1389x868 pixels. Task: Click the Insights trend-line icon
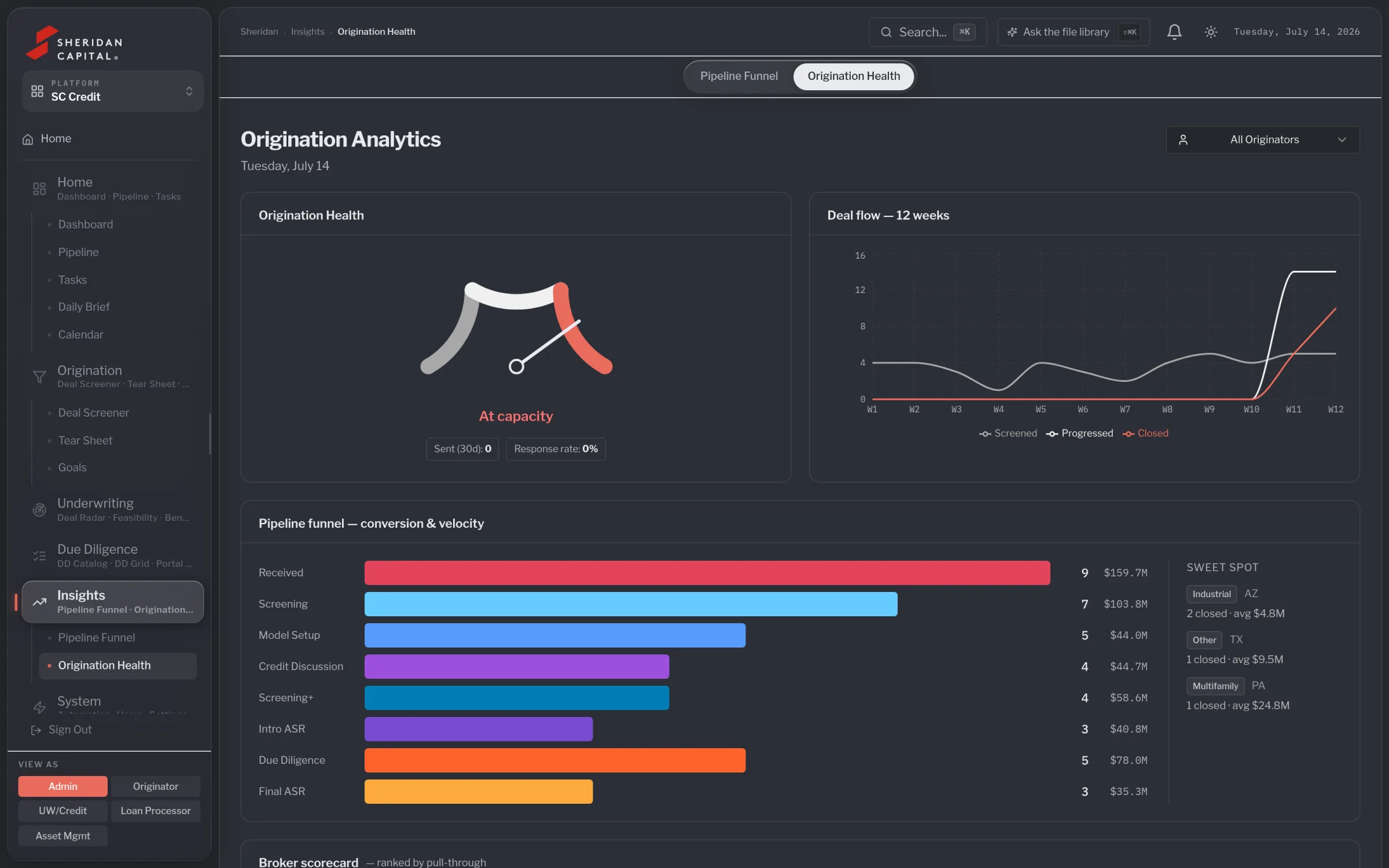39,602
